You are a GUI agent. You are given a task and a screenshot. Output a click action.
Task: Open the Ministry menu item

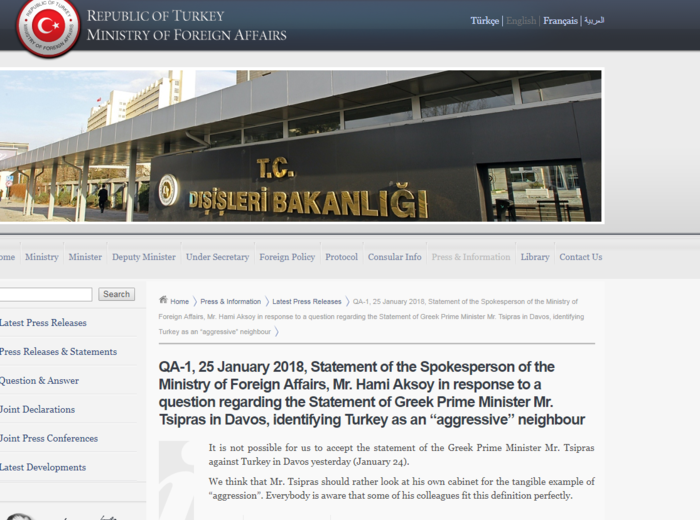coord(42,257)
